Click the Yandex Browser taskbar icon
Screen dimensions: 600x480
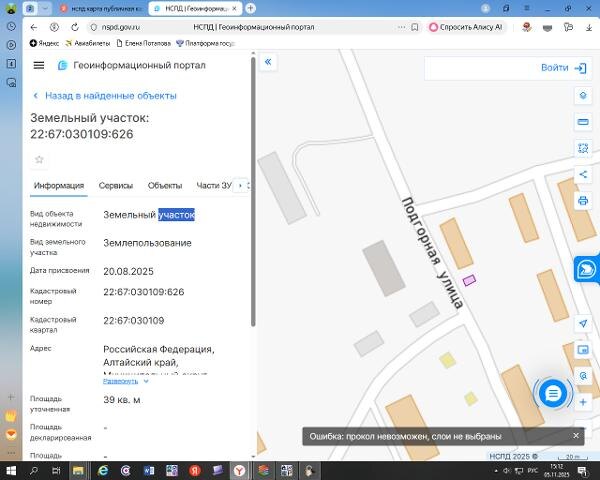[240, 470]
